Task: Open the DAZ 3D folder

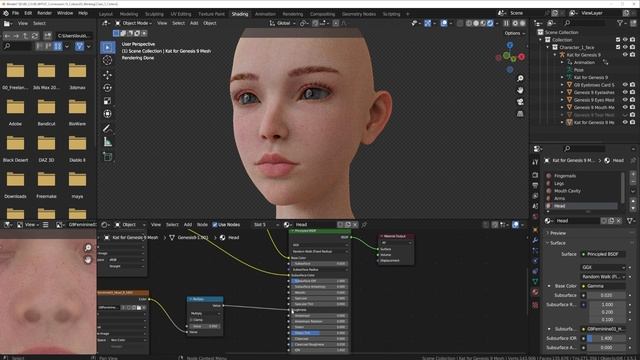Action: click(46, 148)
